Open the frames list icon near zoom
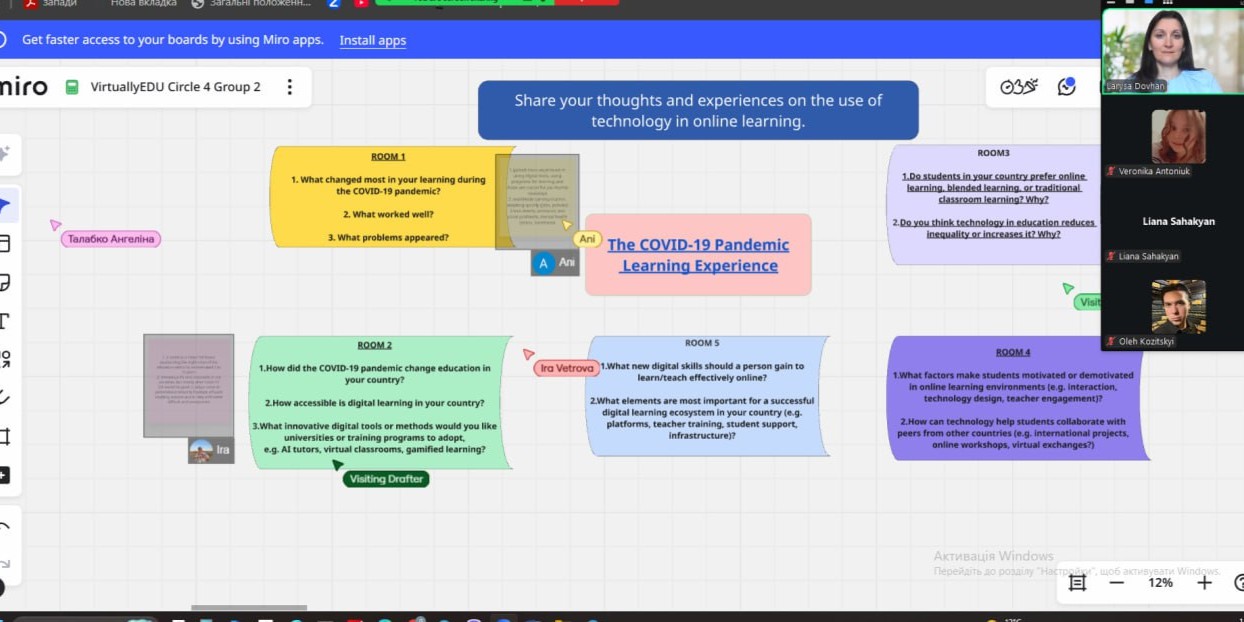Viewport: 1244px width, 622px height. [x=1077, y=583]
